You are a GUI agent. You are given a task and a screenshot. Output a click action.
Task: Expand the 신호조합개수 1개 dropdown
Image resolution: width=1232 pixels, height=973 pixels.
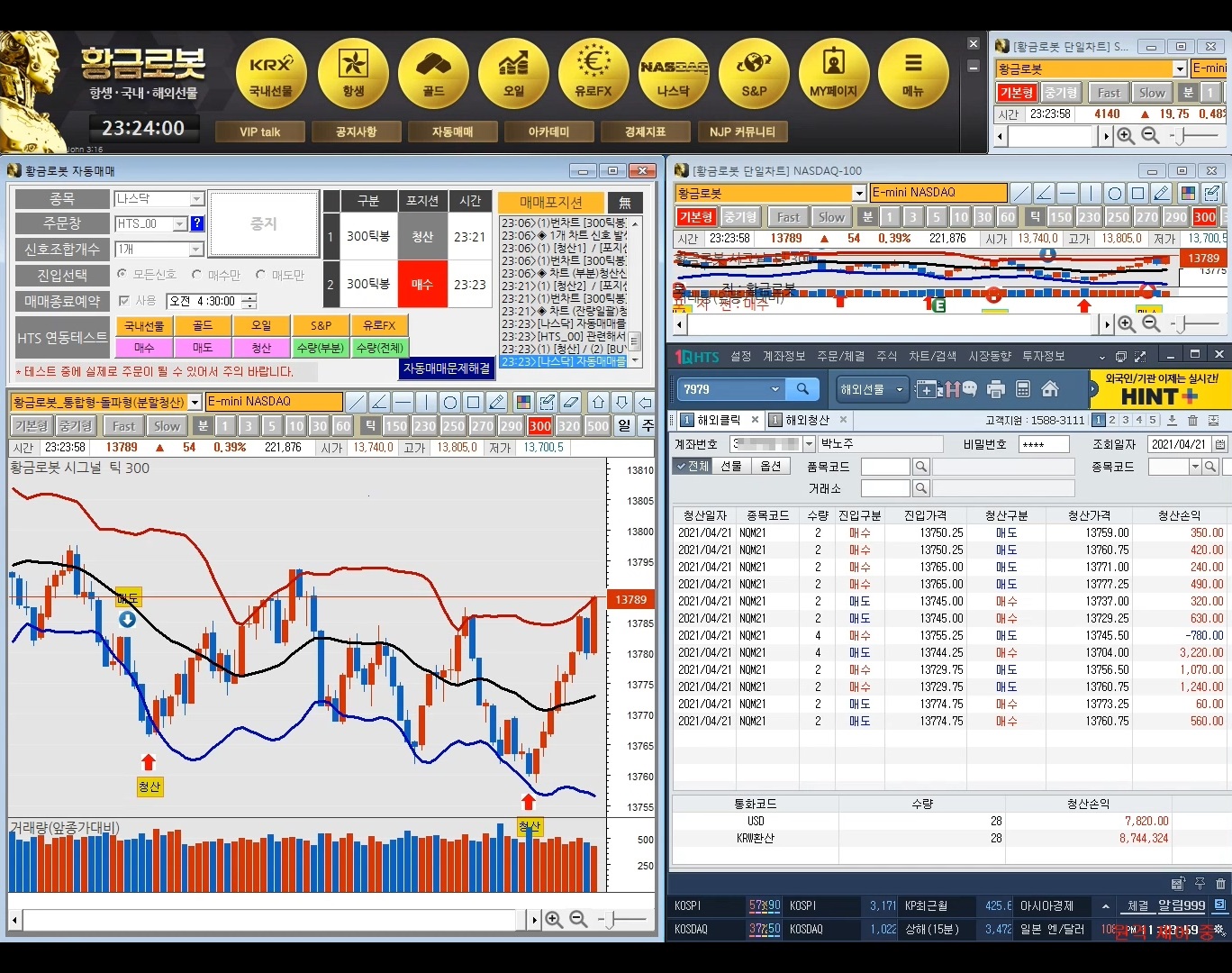pyautogui.click(x=196, y=249)
